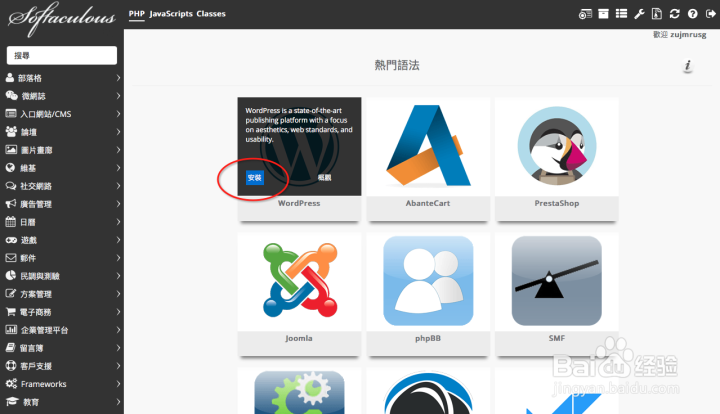This screenshot has width=720, height=414.
Task: Switch to the JavaScripts tab
Action: [171, 14]
